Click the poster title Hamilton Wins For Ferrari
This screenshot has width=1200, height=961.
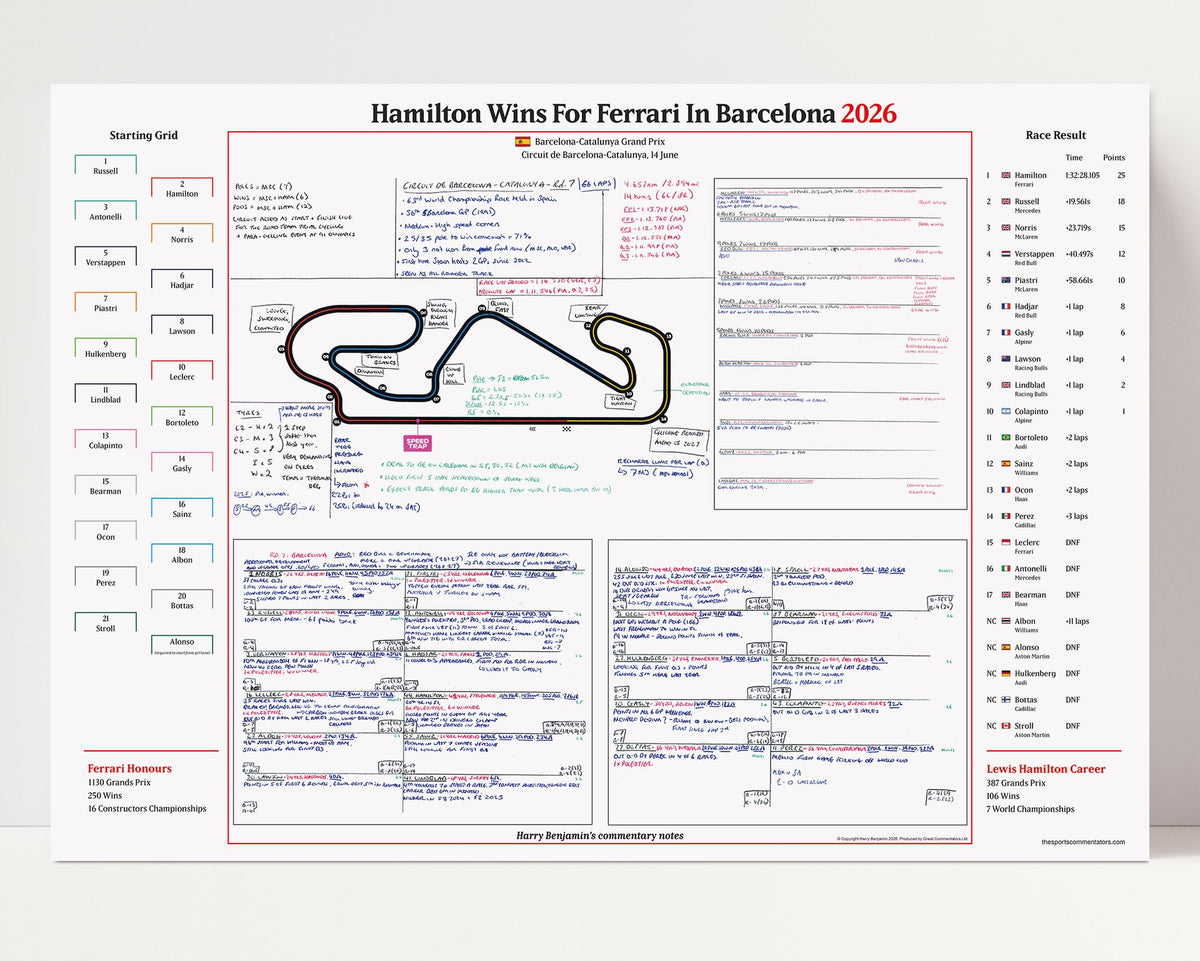tap(604, 112)
